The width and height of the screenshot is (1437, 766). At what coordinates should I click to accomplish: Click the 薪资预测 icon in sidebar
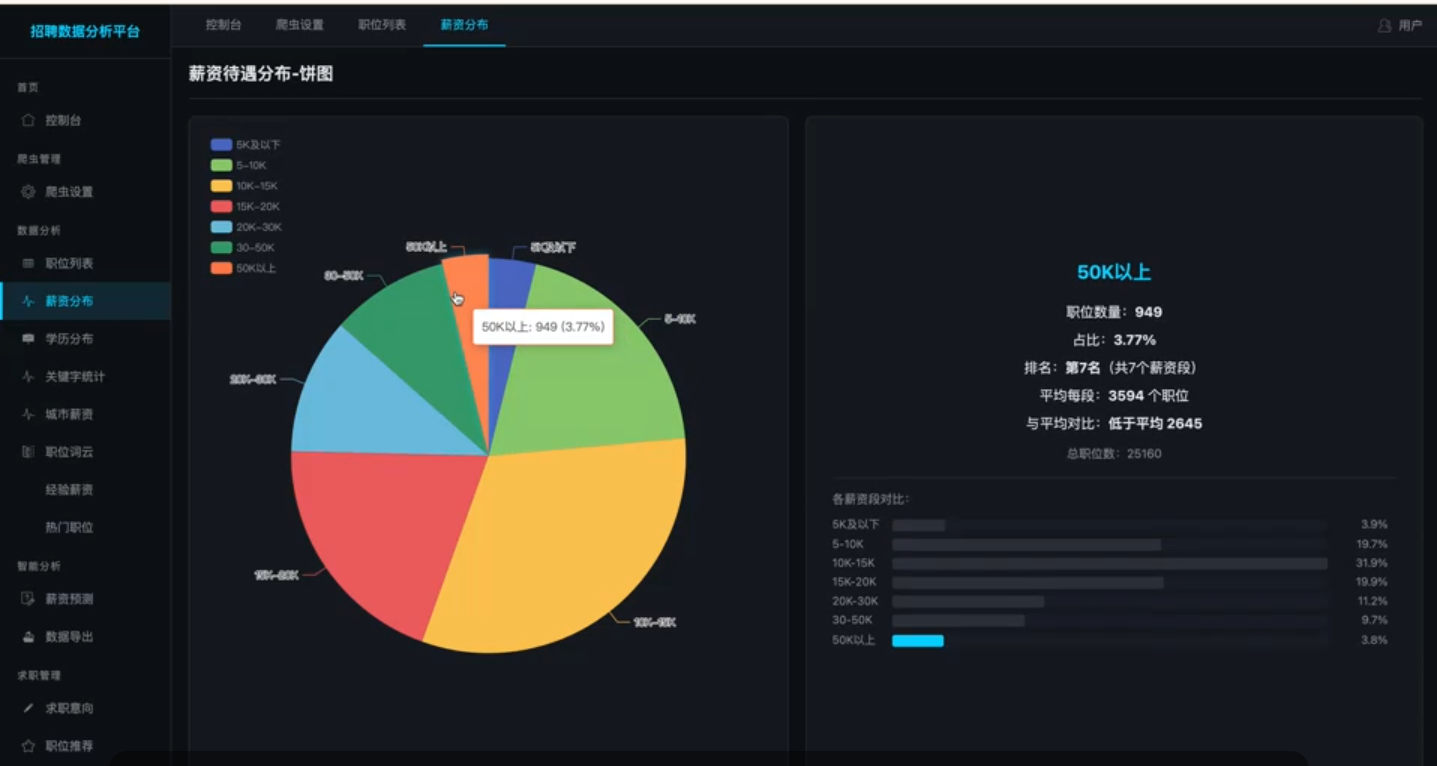pos(28,599)
